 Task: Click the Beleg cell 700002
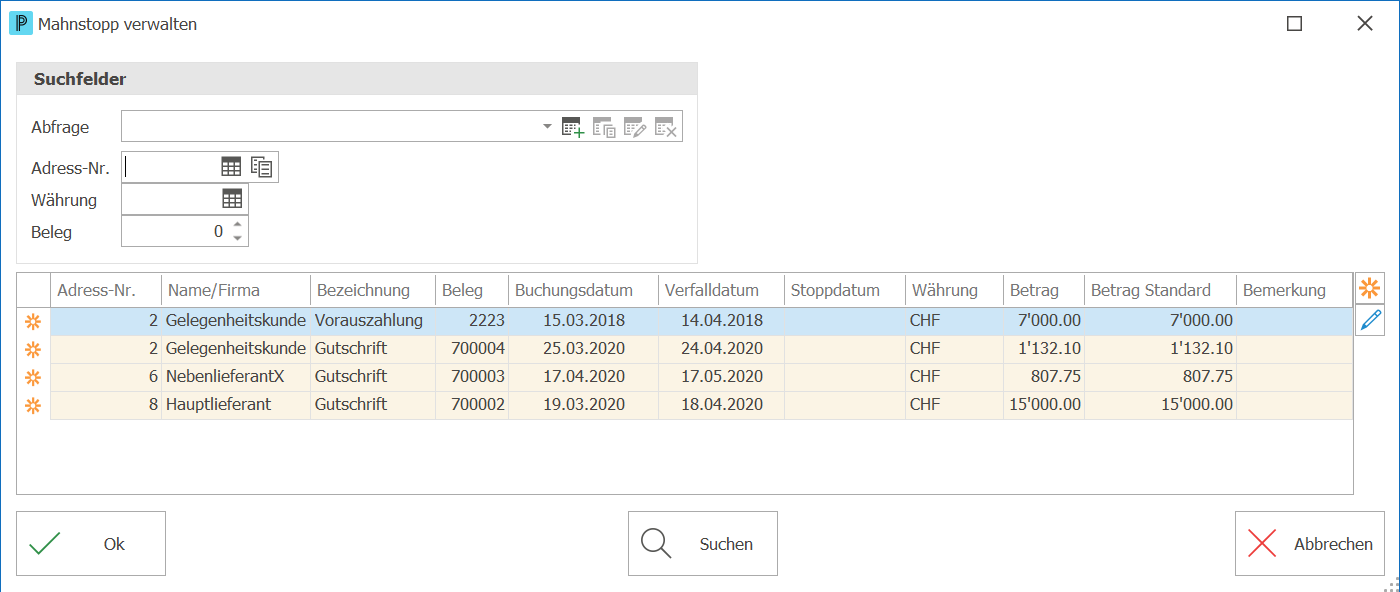point(472,405)
